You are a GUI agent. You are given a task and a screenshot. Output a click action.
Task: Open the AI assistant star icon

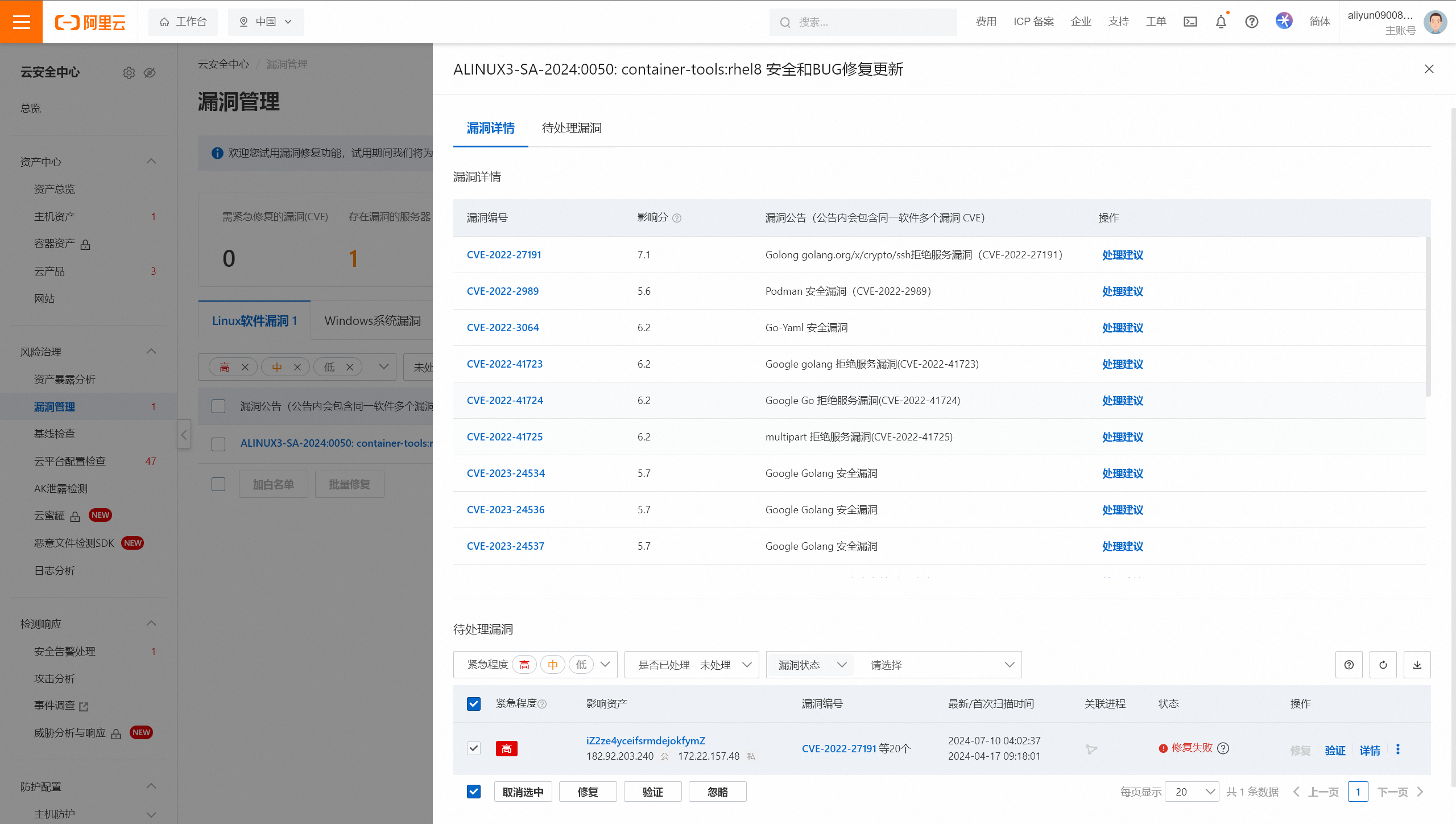click(1284, 21)
